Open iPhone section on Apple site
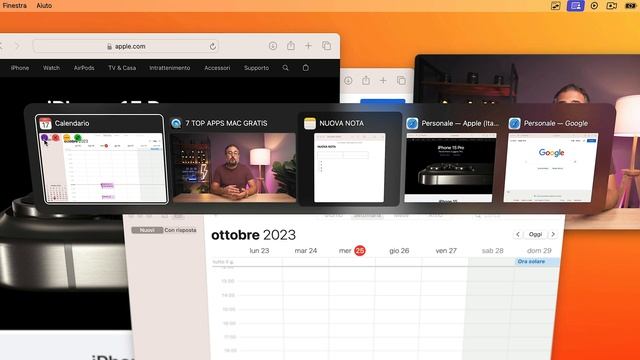The width and height of the screenshot is (640, 360). 20,68
